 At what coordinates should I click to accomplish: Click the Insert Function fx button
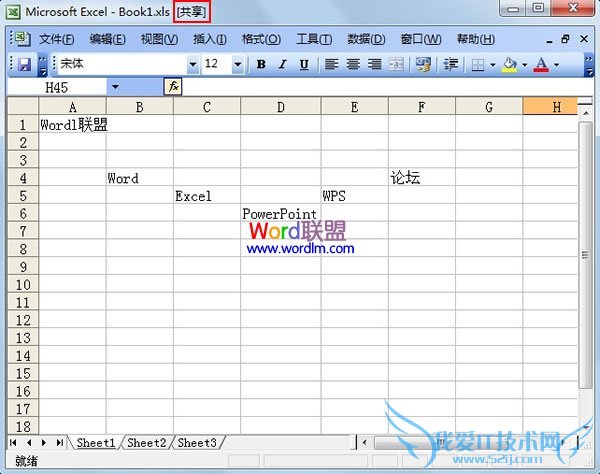click(x=173, y=87)
